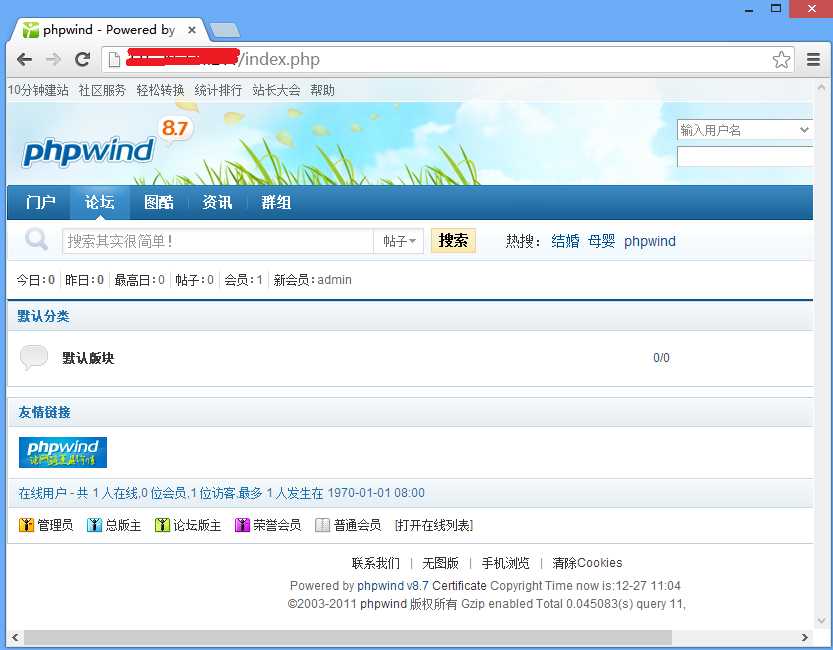Open the new member admin profile link
Image resolution: width=833 pixels, height=650 pixels.
click(x=334, y=280)
